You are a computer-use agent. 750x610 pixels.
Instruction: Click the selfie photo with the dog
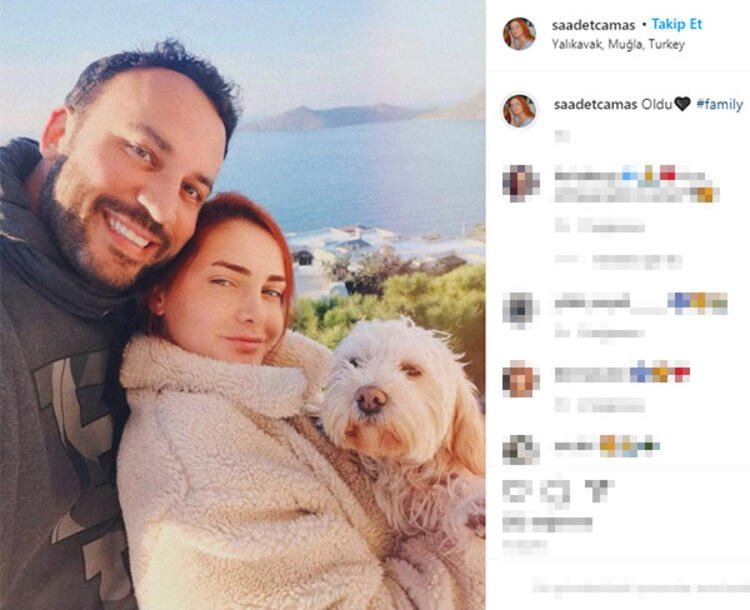[243, 305]
